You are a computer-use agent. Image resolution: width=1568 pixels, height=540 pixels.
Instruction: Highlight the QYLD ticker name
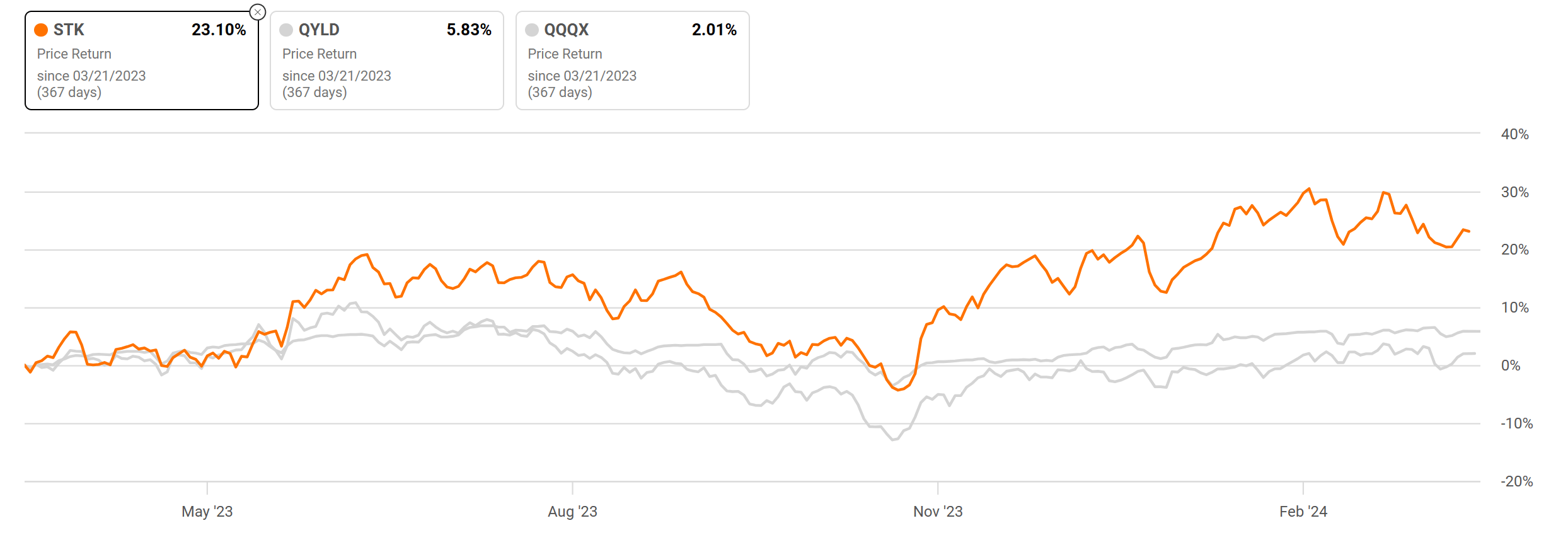coord(319,30)
